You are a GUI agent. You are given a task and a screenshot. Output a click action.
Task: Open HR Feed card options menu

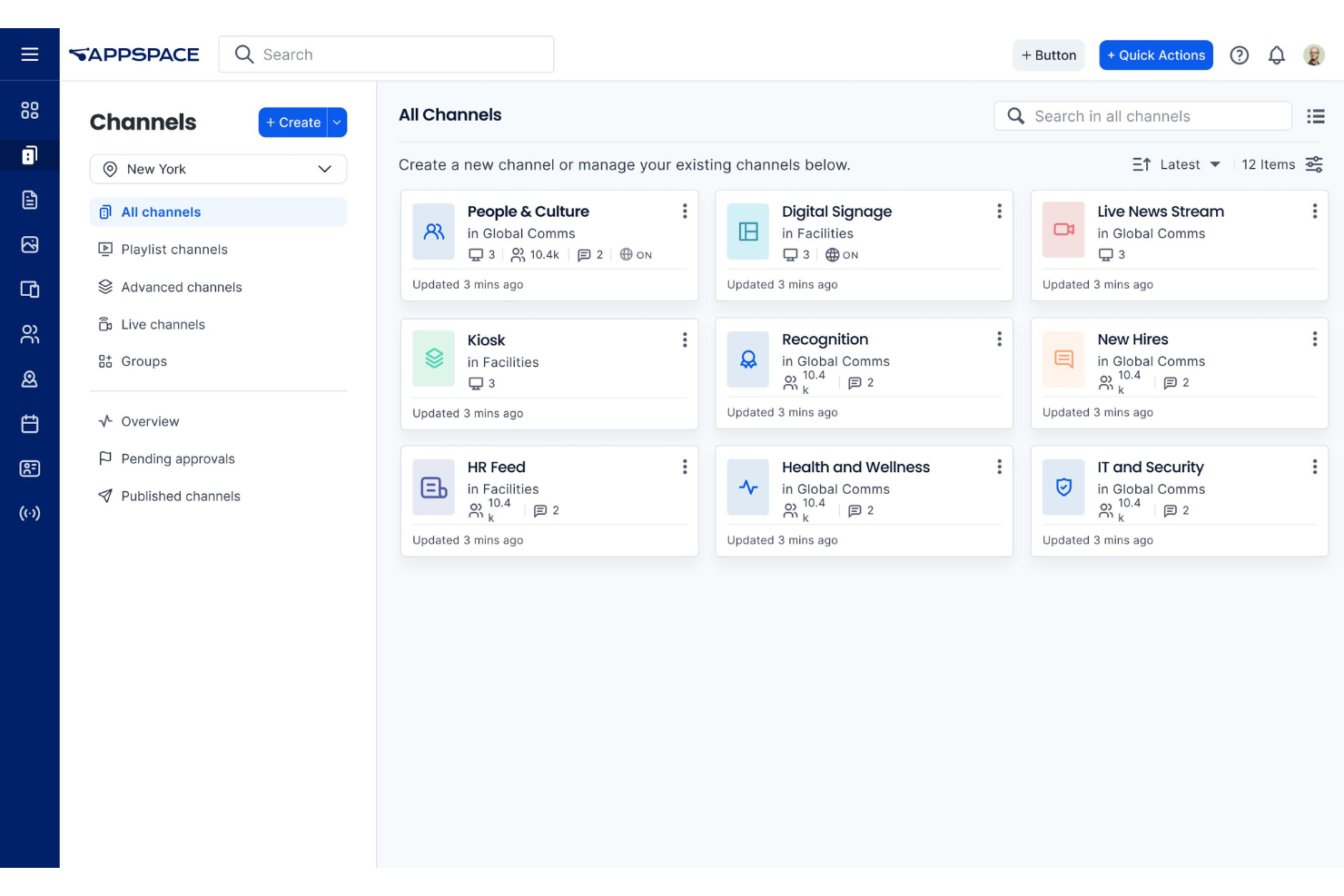[x=685, y=467]
